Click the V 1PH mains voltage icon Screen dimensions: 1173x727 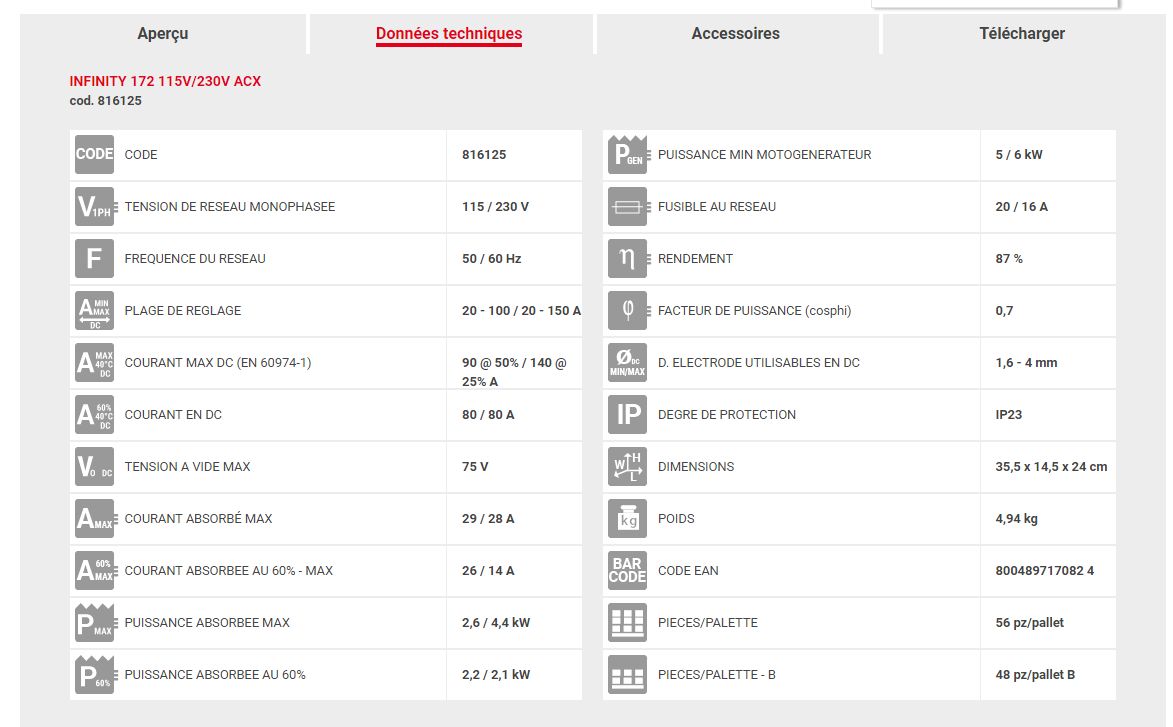coord(95,207)
